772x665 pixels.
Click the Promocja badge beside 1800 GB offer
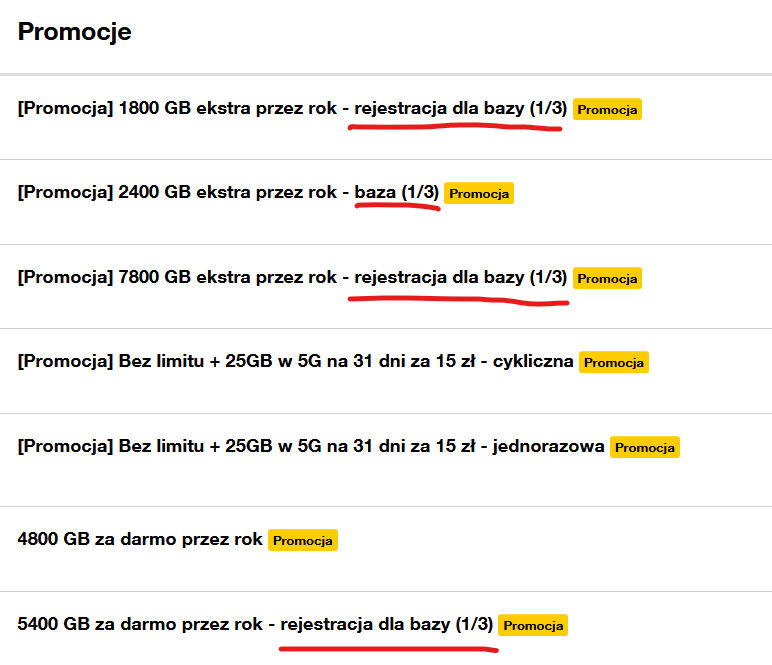click(607, 110)
